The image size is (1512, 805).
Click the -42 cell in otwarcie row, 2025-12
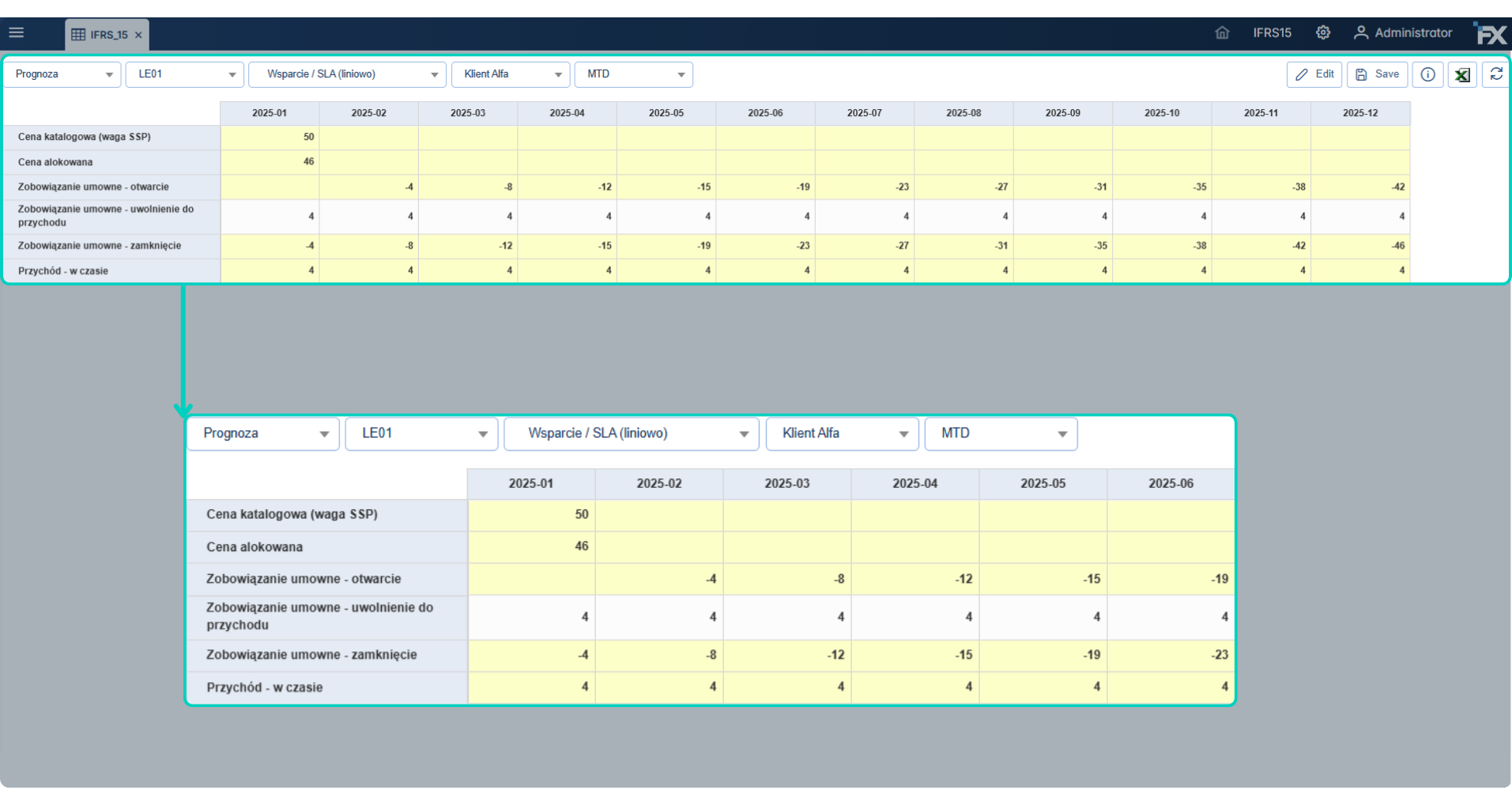[x=1360, y=187]
